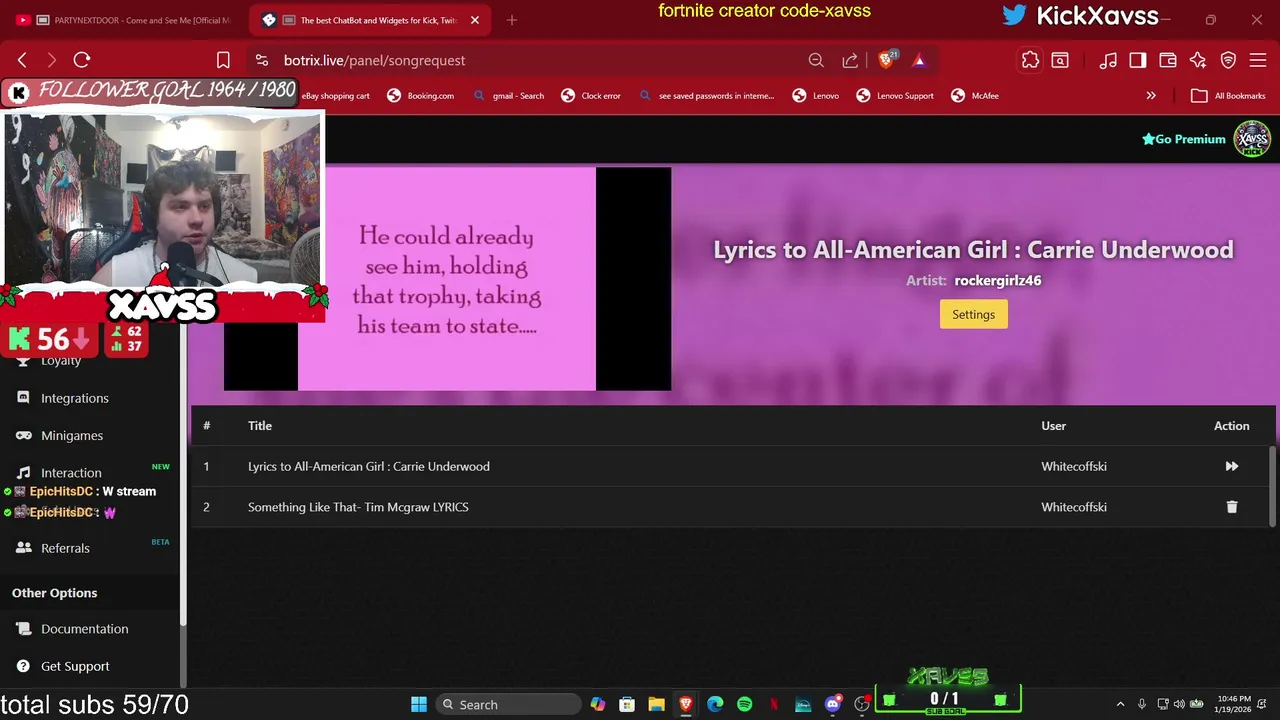Open Microsoft Edge from the taskbar

point(715,704)
